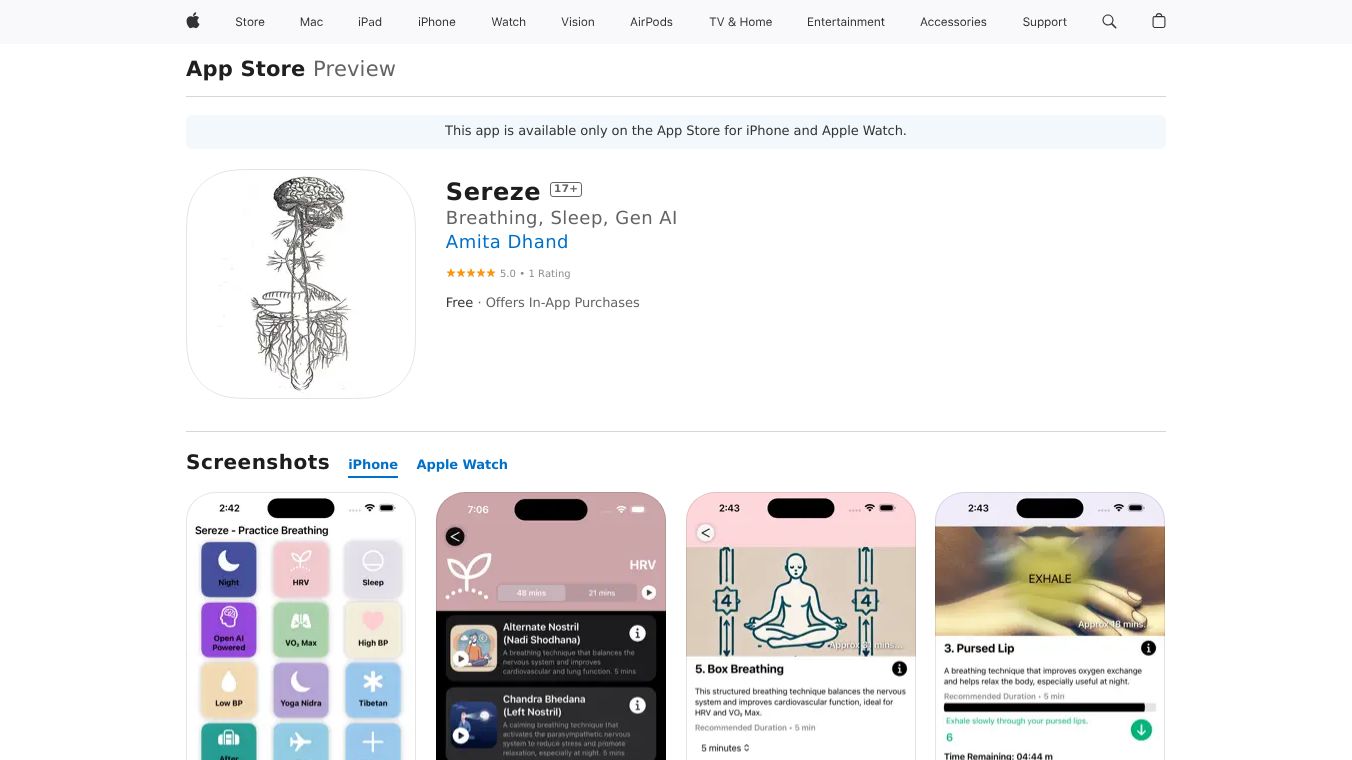
Task: Click the info icon beside Box Breathing
Action: tap(899, 669)
